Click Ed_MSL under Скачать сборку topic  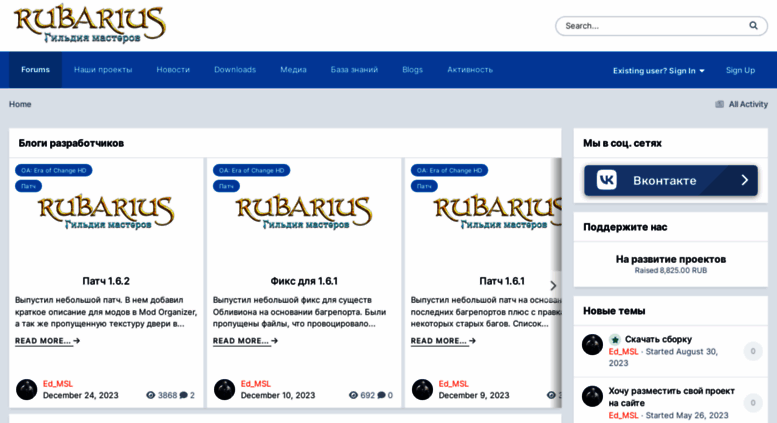623,352
